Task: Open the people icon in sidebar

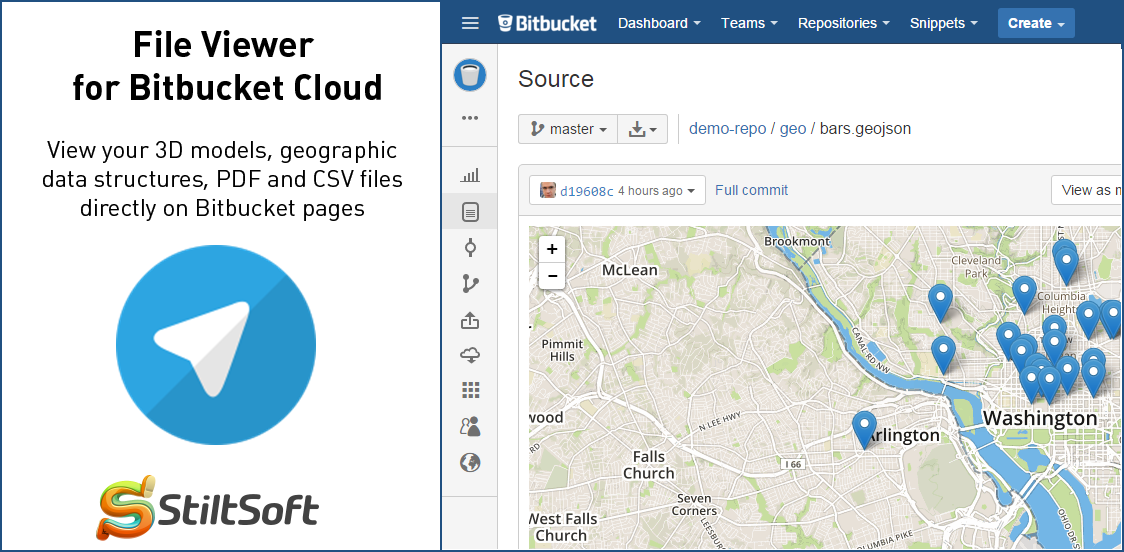Action: (x=470, y=427)
